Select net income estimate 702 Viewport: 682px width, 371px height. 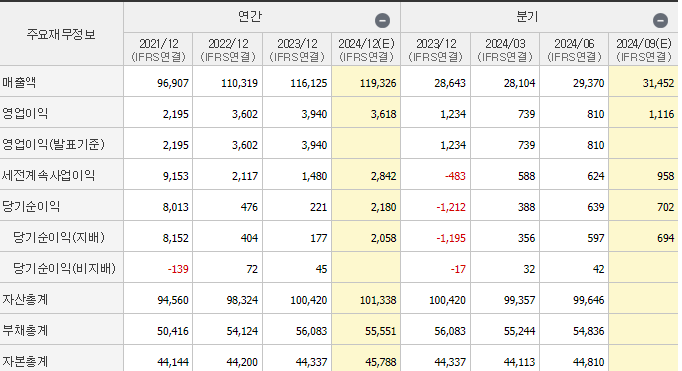point(665,207)
